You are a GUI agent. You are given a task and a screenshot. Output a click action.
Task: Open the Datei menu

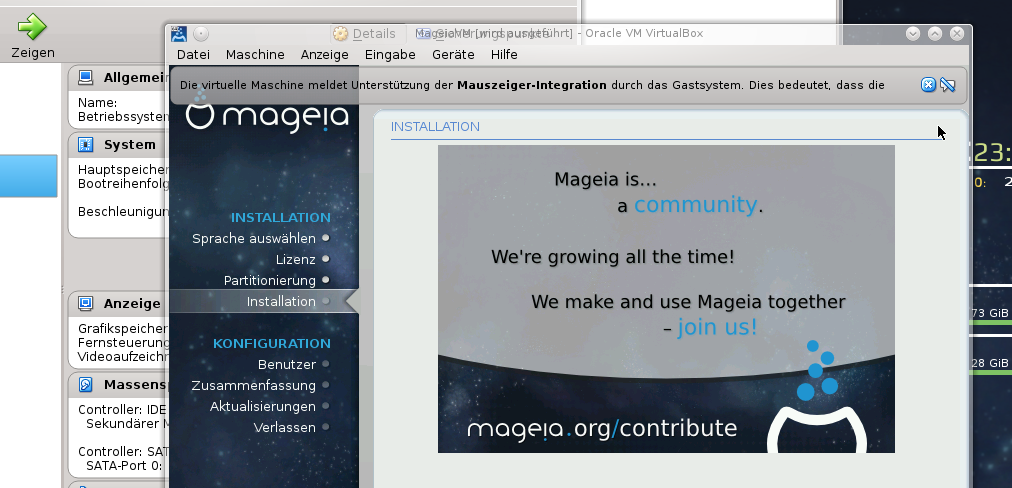[193, 55]
